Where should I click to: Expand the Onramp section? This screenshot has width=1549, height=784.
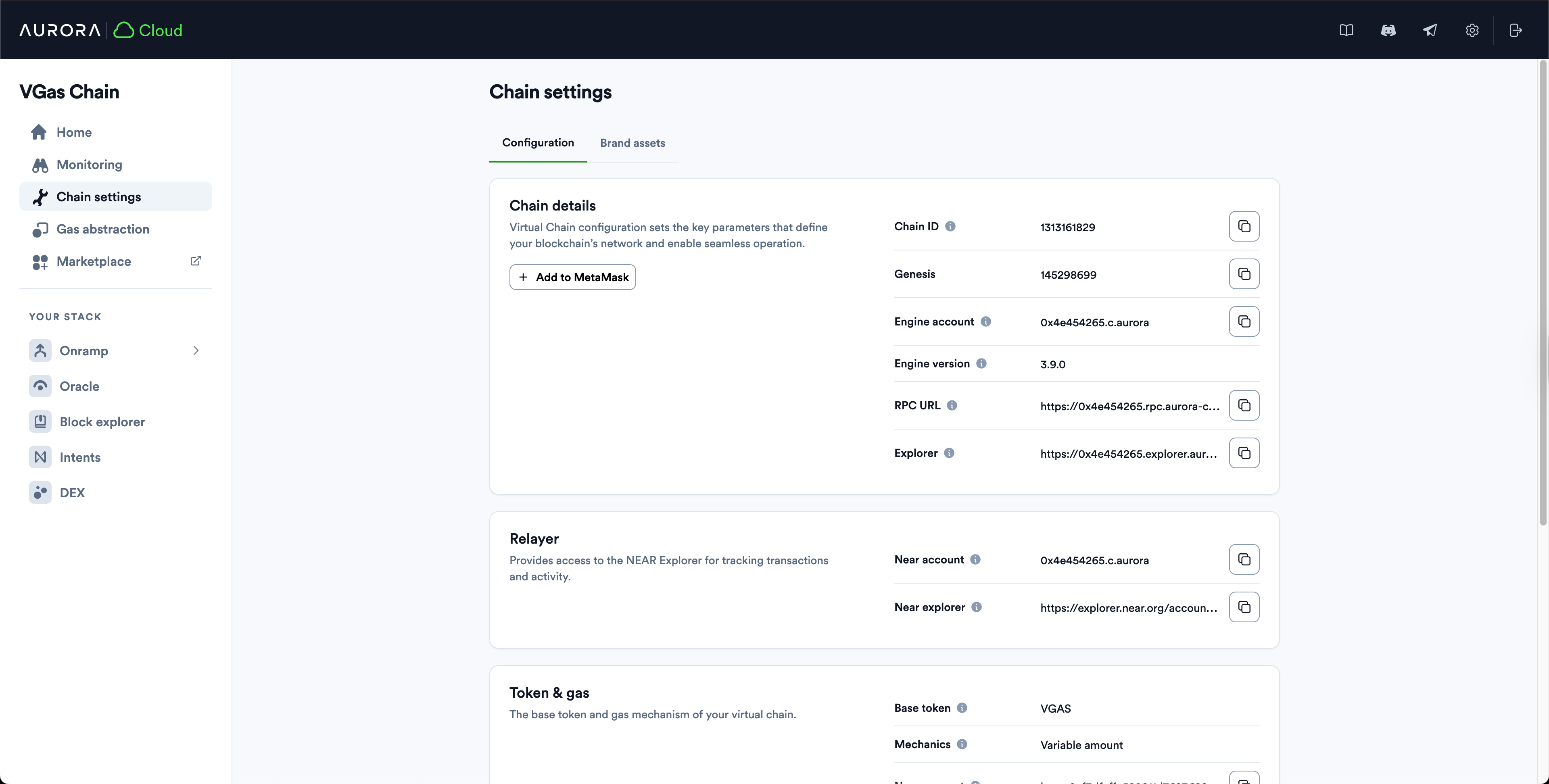click(x=196, y=350)
